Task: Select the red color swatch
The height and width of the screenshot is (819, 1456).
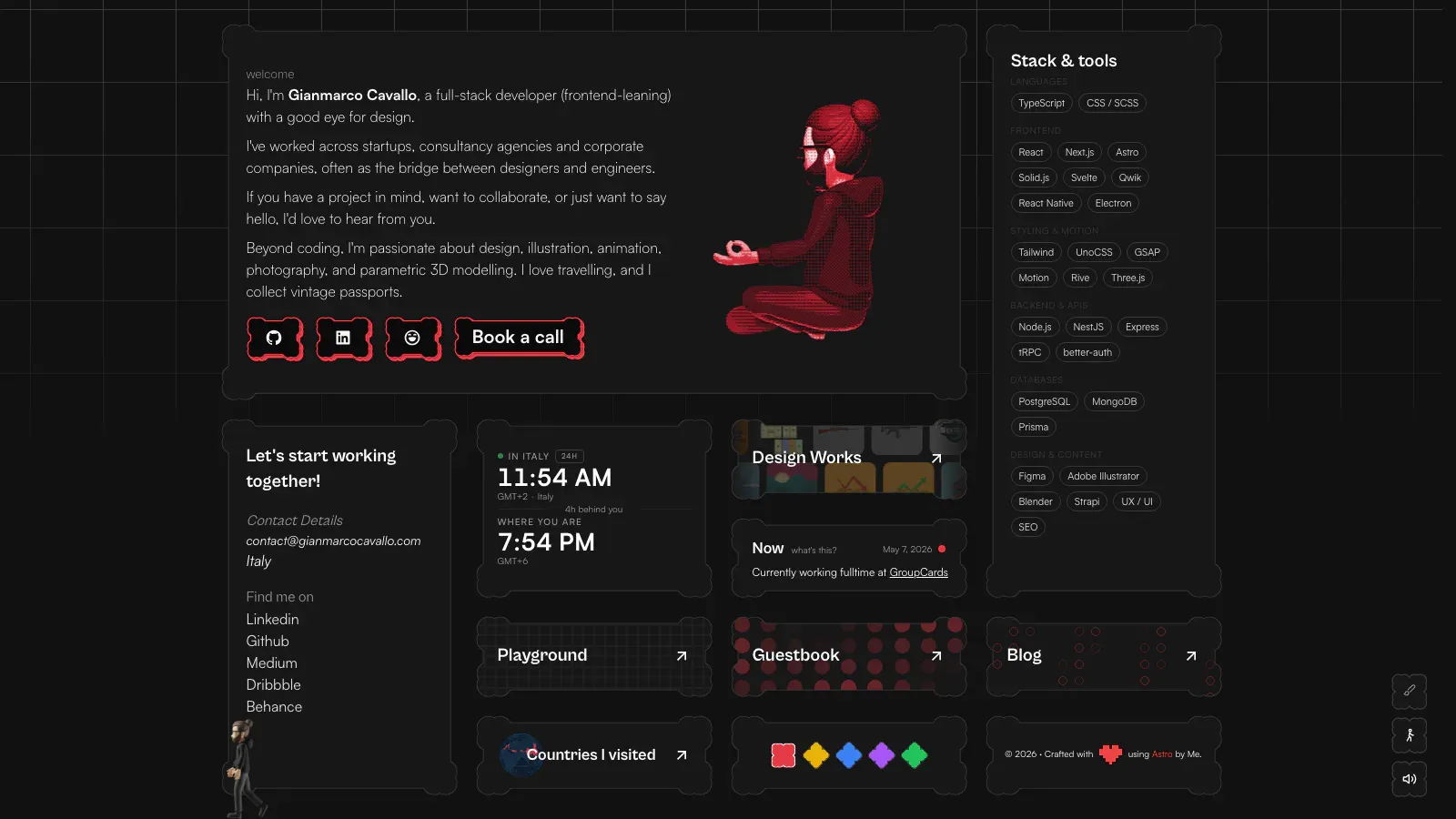Action: [x=784, y=755]
